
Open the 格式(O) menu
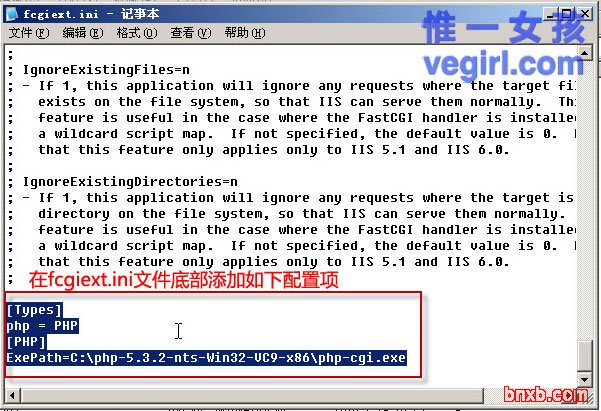click(x=137, y=33)
